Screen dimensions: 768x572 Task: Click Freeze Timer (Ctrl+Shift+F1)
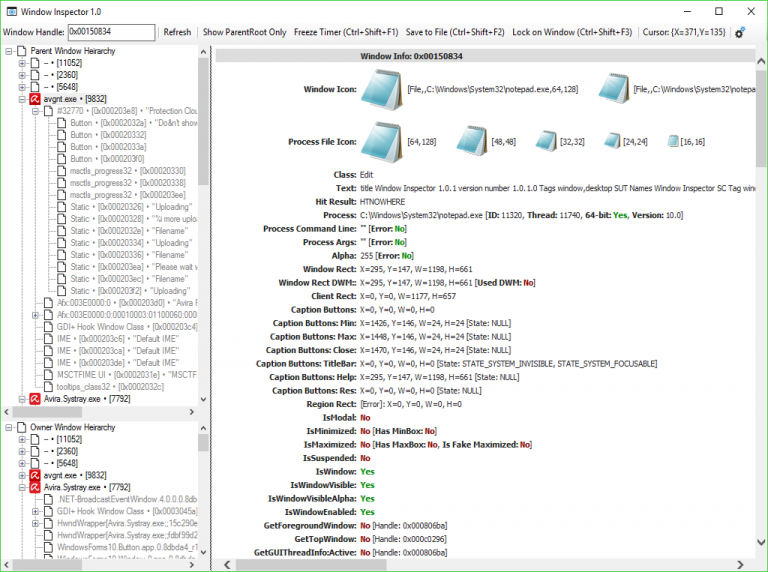click(346, 32)
